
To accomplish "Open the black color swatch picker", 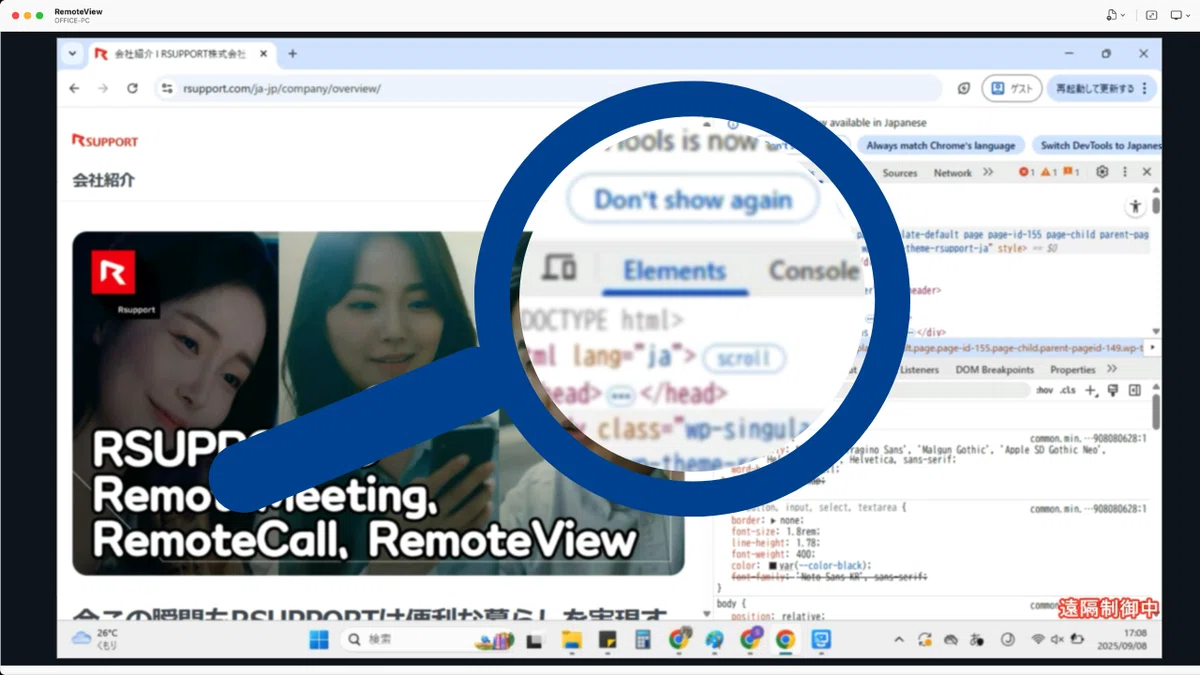I will pyautogui.click(x=772, y=566).
